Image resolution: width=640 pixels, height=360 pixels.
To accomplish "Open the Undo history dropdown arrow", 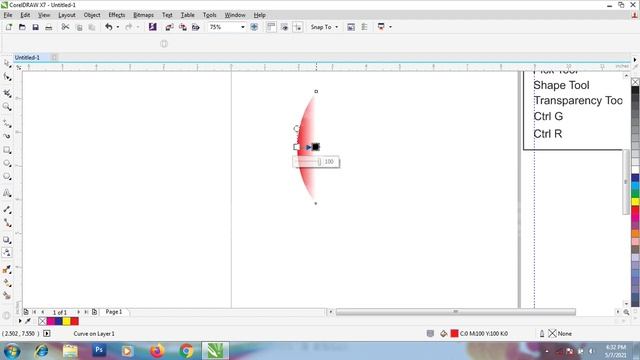I will (118, 27).
